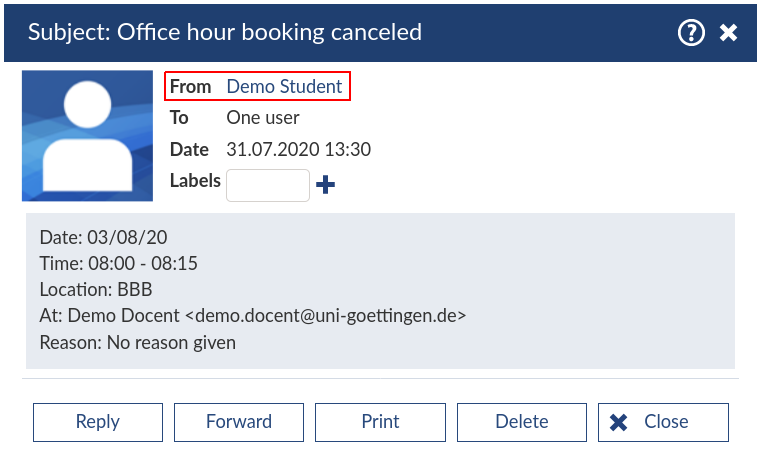Click the subject title text
This screenshot has height=469, width=760.
[225, 32]
